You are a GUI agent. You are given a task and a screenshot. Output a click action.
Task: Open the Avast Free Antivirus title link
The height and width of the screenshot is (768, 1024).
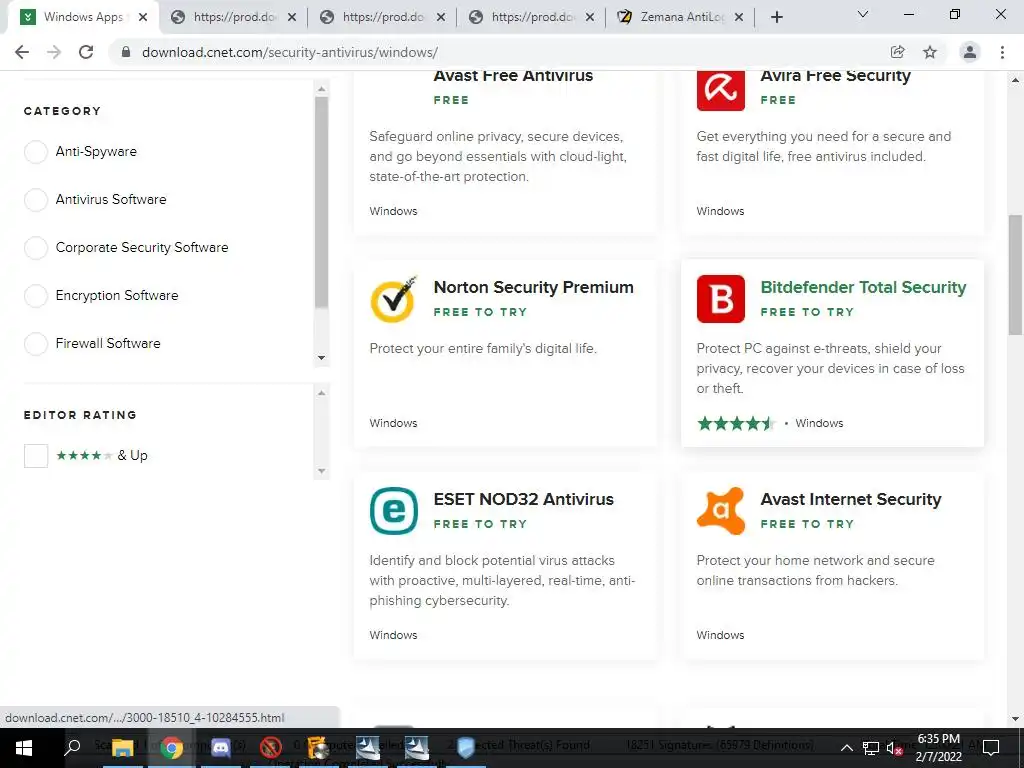513,76
